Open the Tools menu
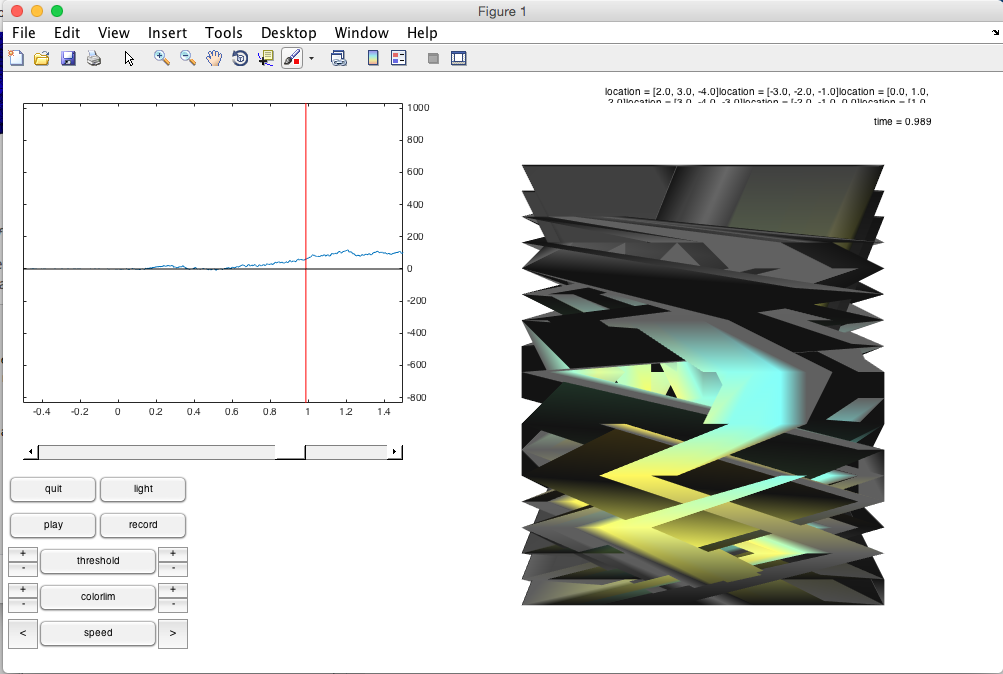This screenshot has height=674, width=1003. [223, 33]
